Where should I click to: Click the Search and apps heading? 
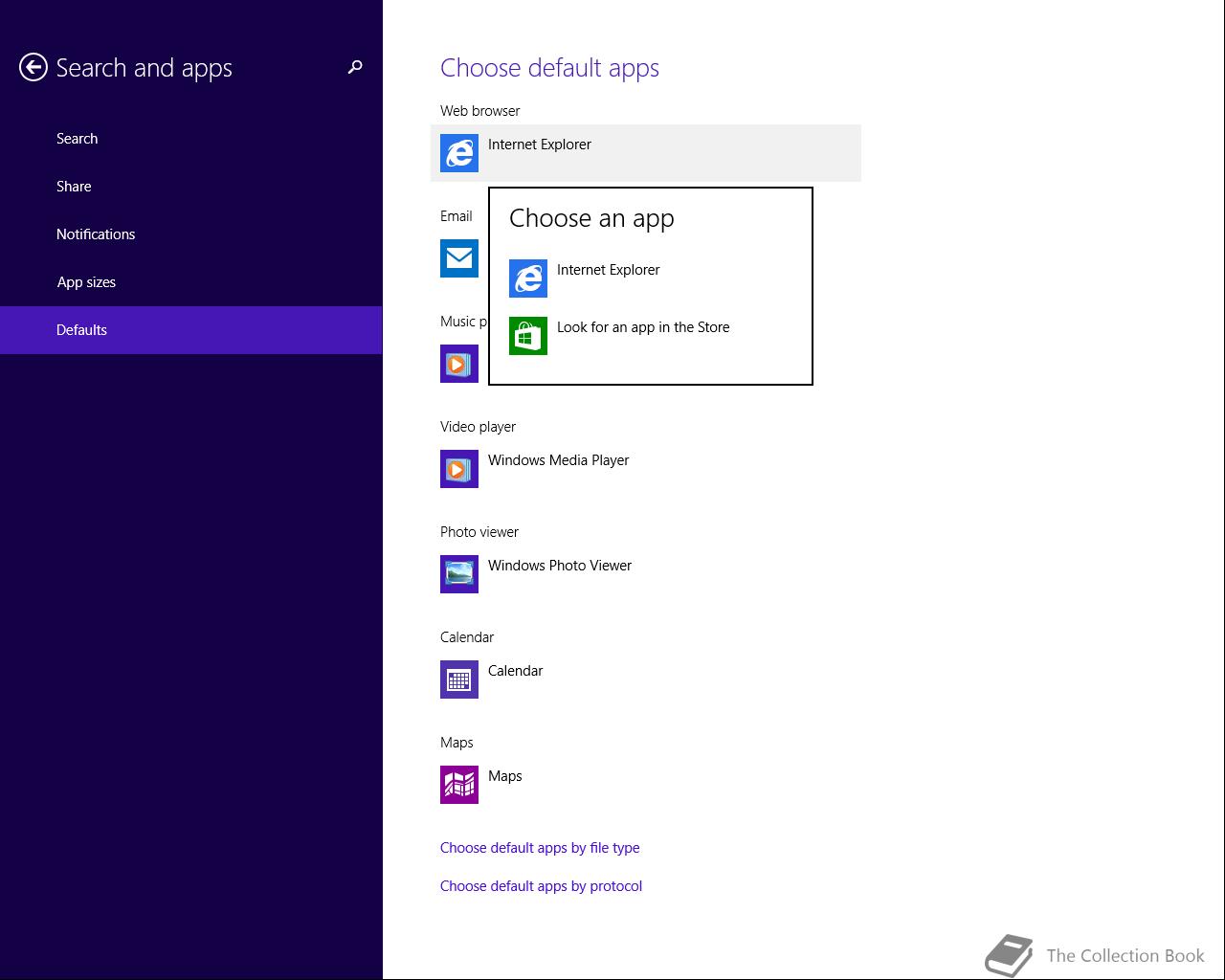(145, 68)
